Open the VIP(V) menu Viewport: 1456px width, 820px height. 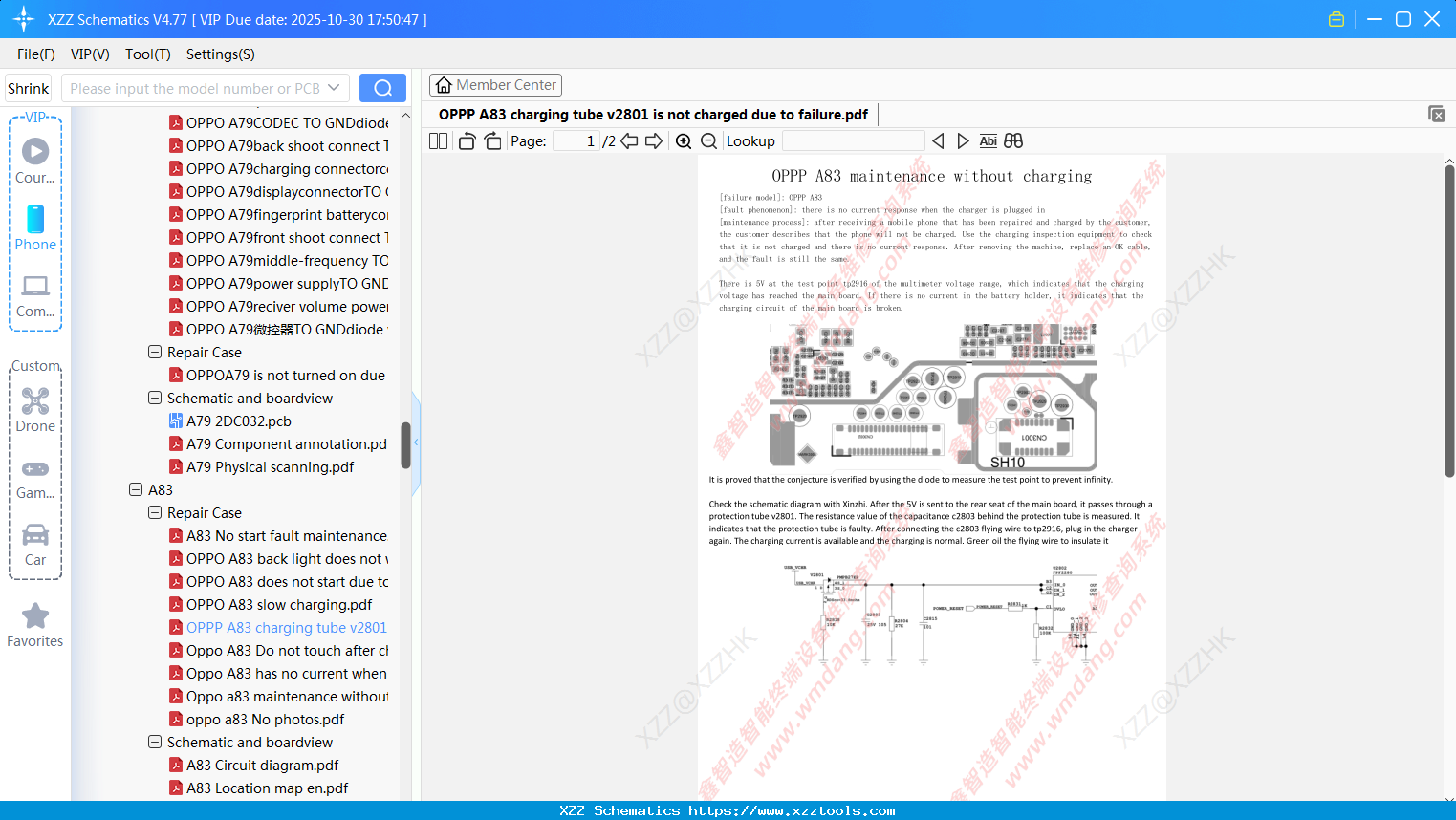click(x=90, y=54)
